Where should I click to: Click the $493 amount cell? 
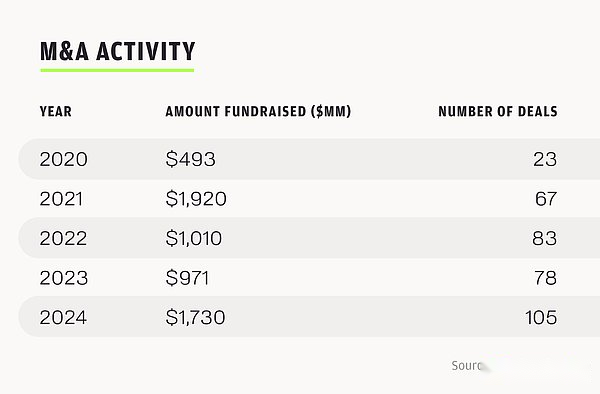[191, 159]
